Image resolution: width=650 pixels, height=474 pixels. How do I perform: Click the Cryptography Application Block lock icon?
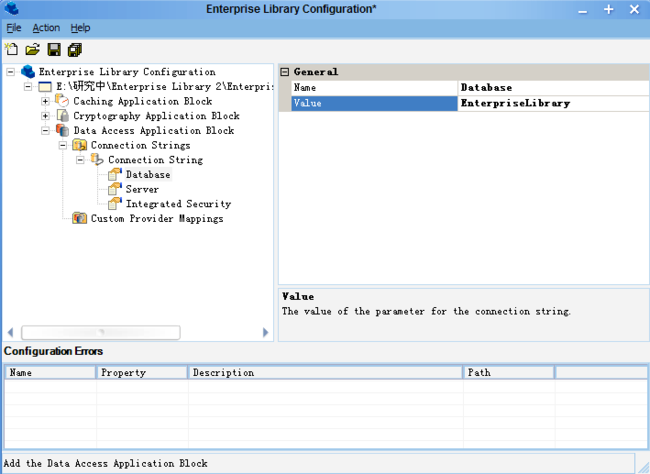[62, 115]
